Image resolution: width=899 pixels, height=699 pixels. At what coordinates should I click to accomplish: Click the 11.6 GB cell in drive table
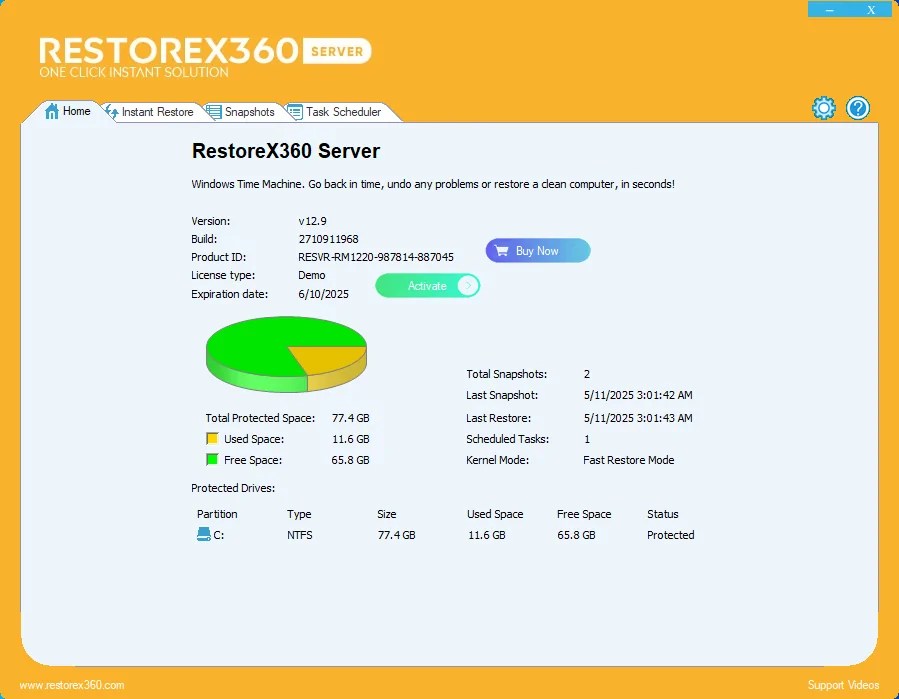click(x=487, y=535)
